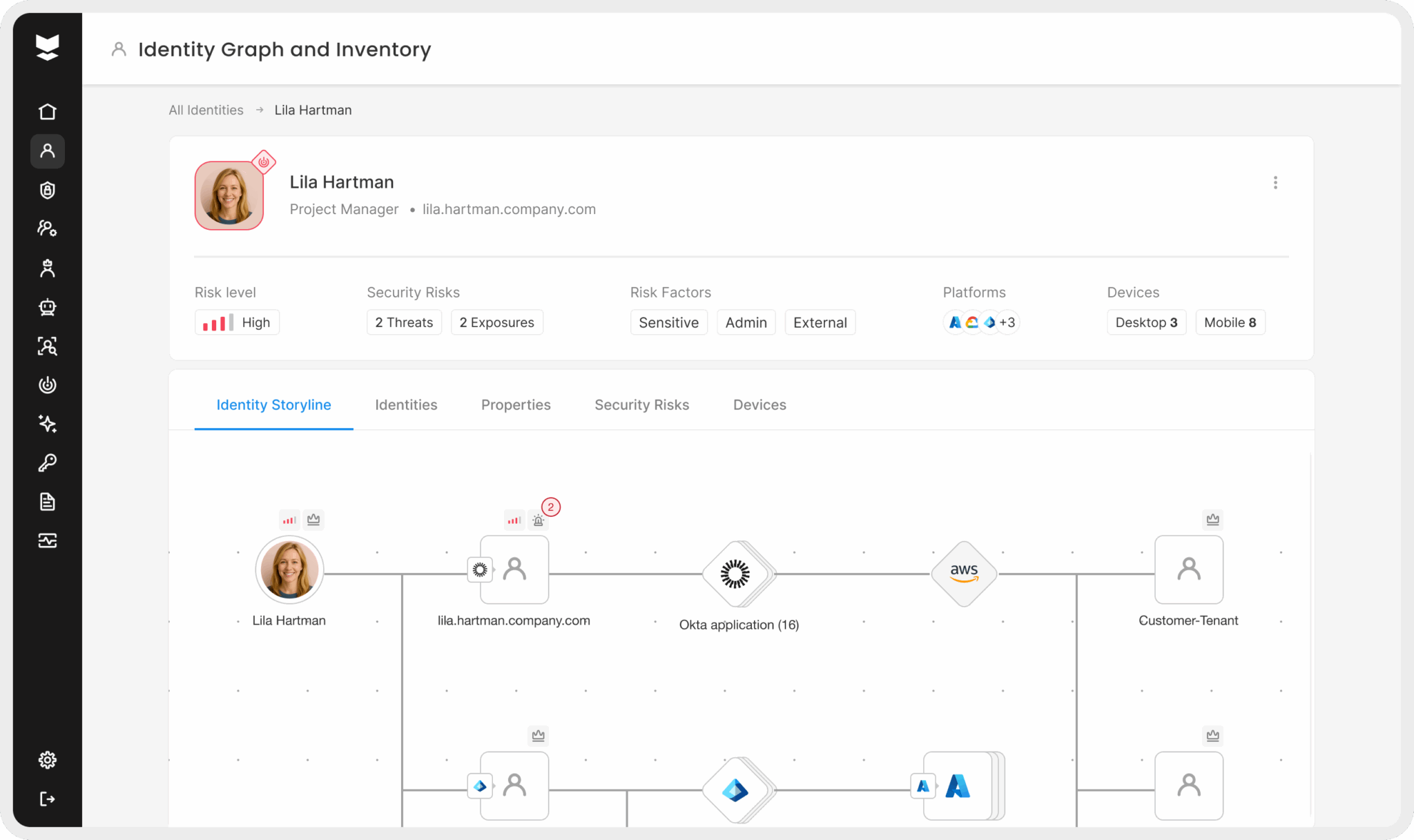Select the AWS node in graph

[964, 573]
